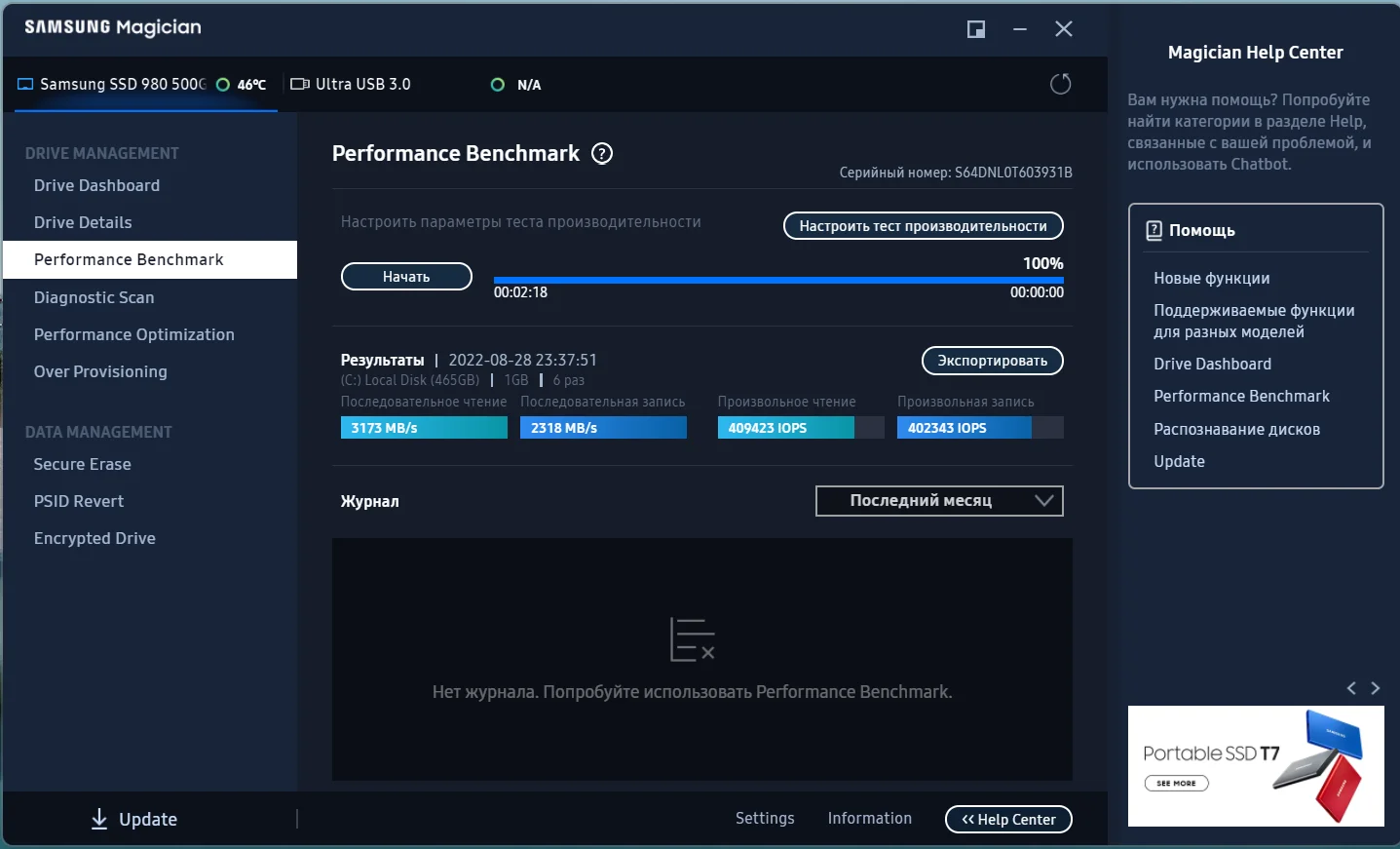Viewport: 1400px width, 849px height.
Task: Click the benchmark progress bar at 100%
Action: [x=778, y=281]
